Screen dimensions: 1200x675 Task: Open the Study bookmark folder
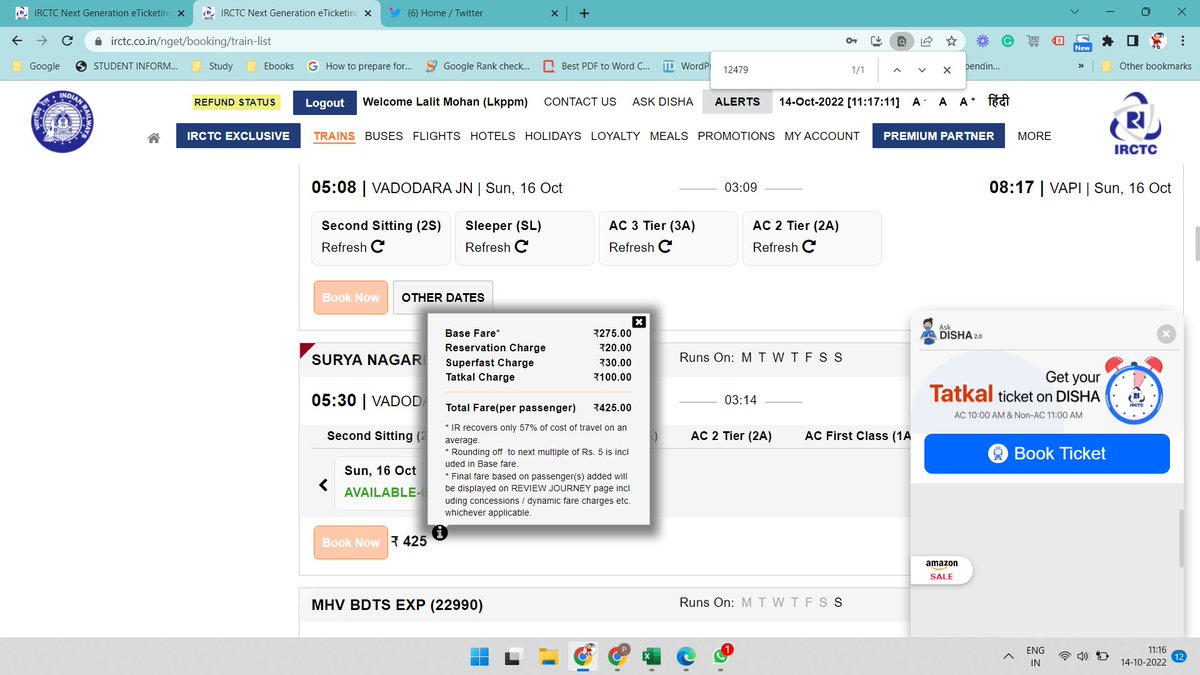[x=211, y=66]
